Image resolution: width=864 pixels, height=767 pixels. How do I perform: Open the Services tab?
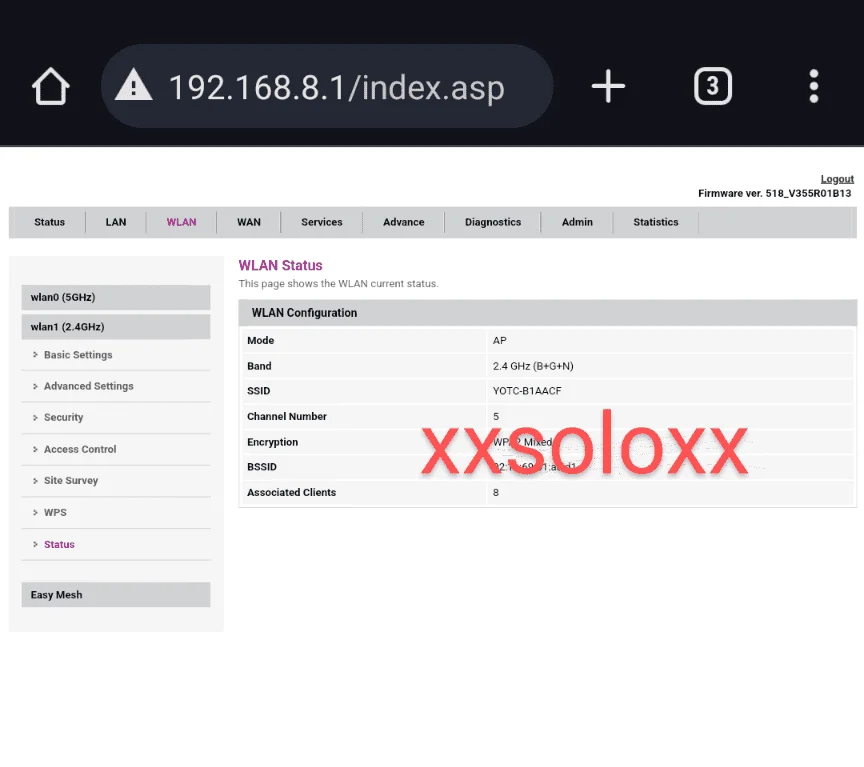click(x=322, y=222)
